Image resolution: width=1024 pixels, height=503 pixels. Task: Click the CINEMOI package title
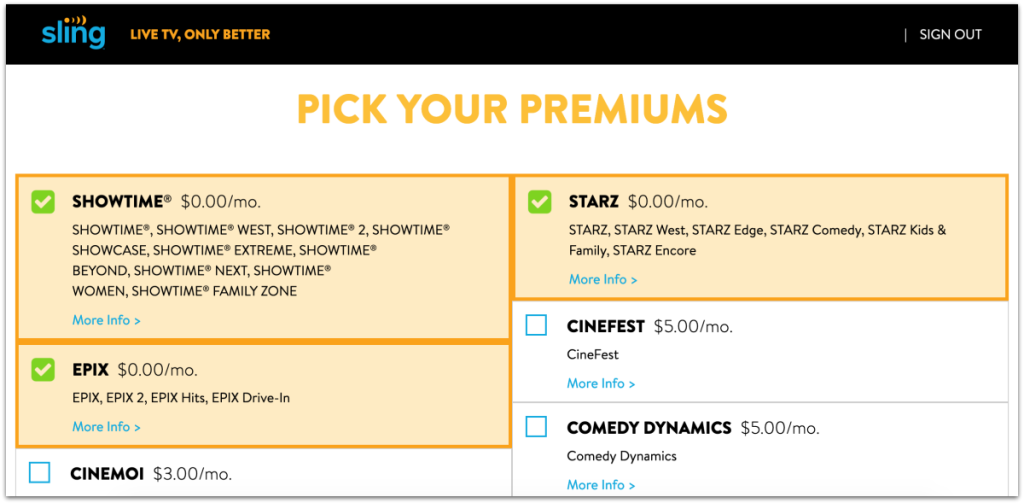tap(107, 472)
